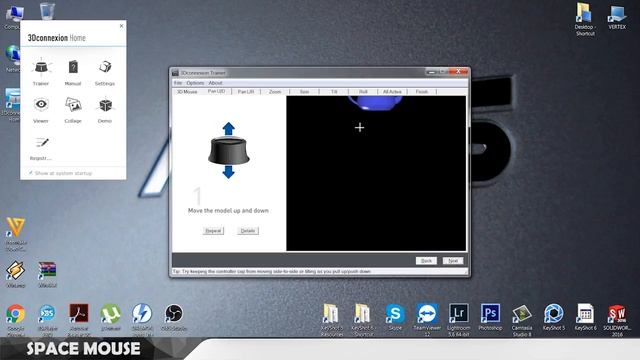Close the 3Dconnexion Home panel
The height and width of the screenshot is (360, 640).
click(x=121, y=26)
